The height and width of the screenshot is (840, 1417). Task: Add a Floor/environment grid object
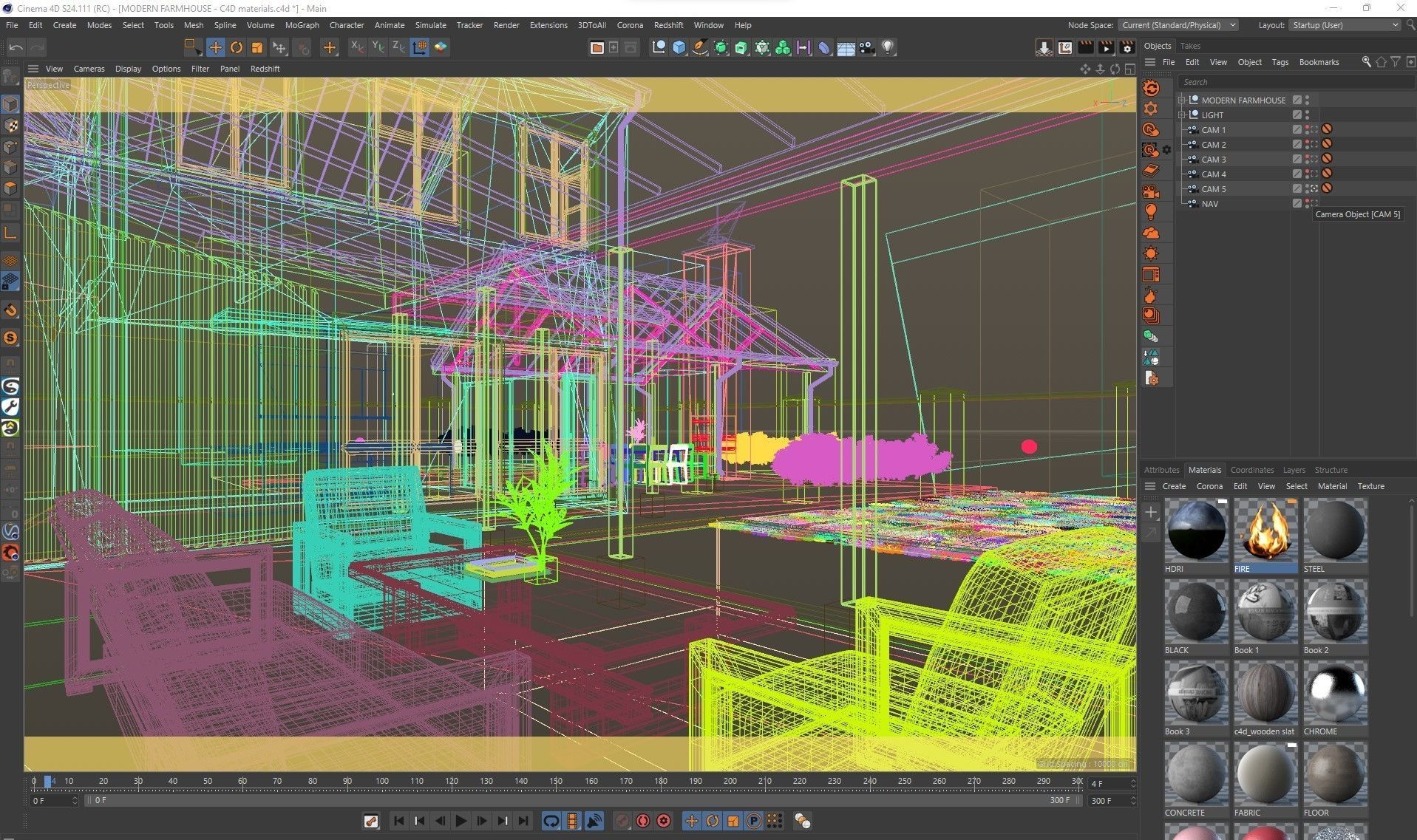pyautogui.click(x=846, y=47)
